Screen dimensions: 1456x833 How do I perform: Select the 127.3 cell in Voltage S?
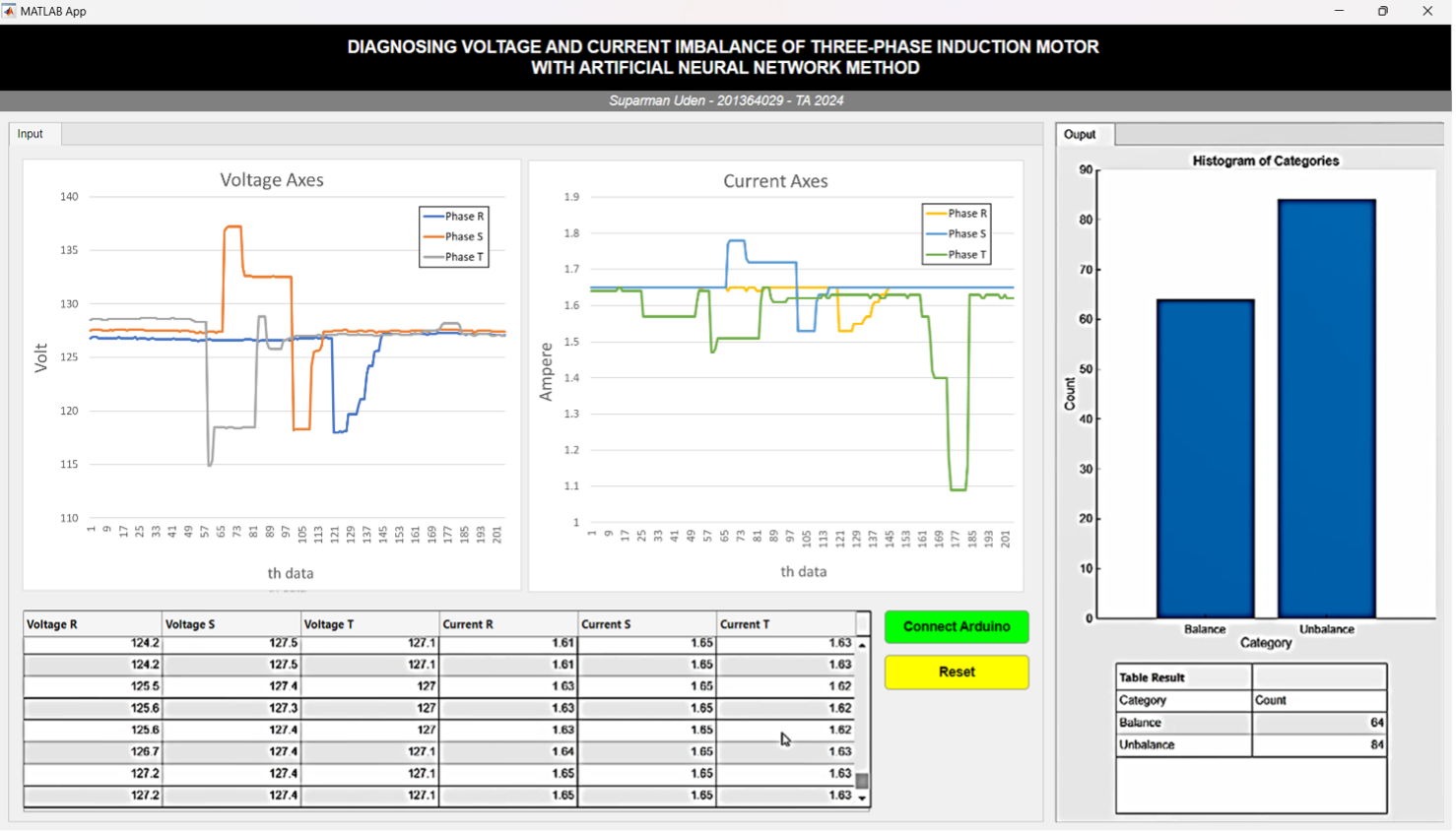[x=232, y=709]
